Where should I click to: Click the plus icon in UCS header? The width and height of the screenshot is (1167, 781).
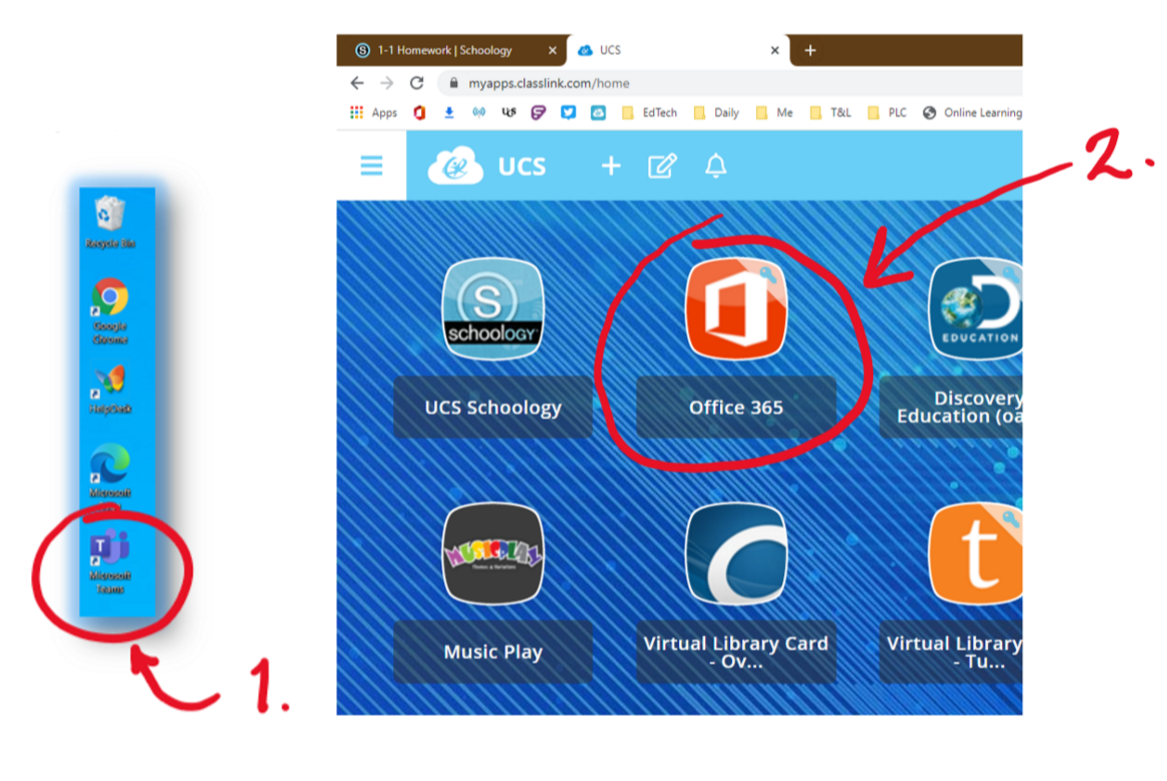coord(610,166)
